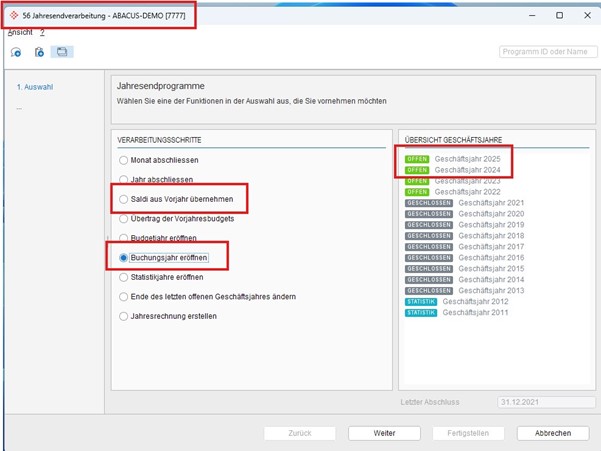
Task: Choose Übertrag der Vorjahresbudgets option
Action: pos(176,219)
